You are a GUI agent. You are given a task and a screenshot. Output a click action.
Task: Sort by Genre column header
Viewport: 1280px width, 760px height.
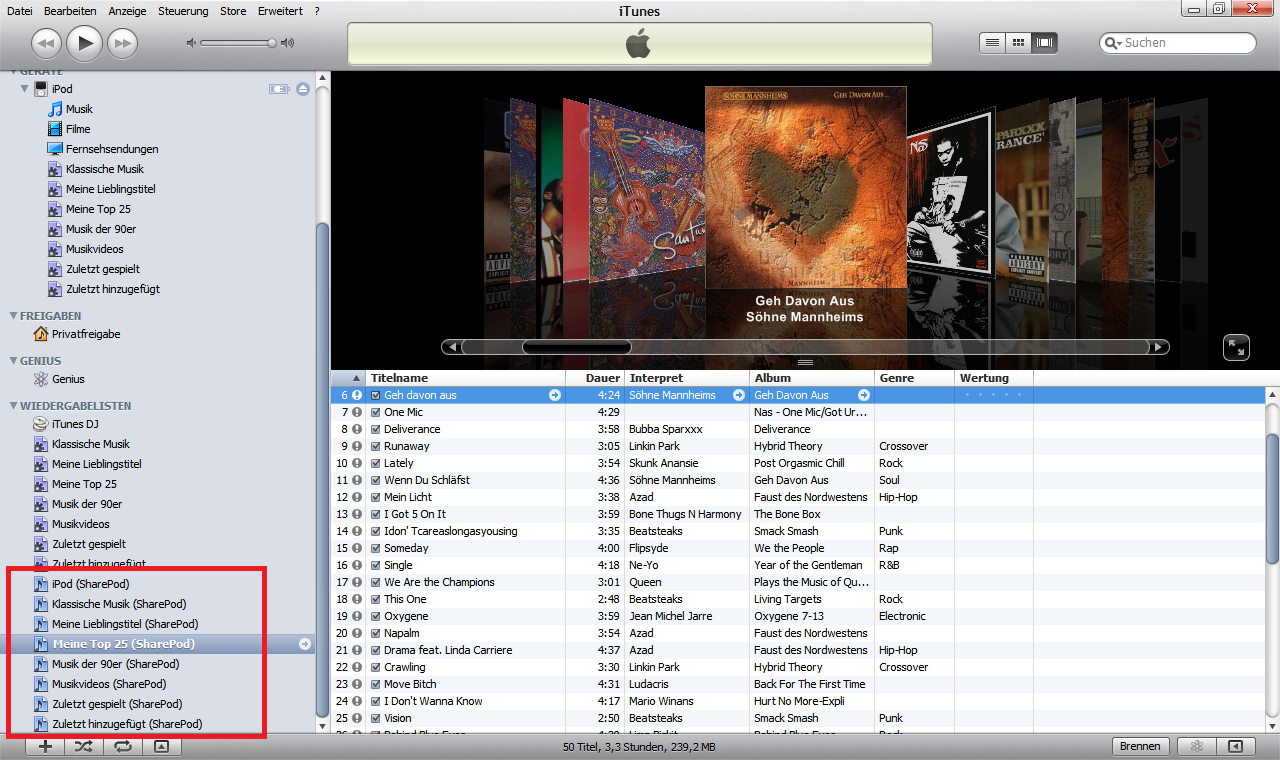pyautogui.click(x=914, y=378)
